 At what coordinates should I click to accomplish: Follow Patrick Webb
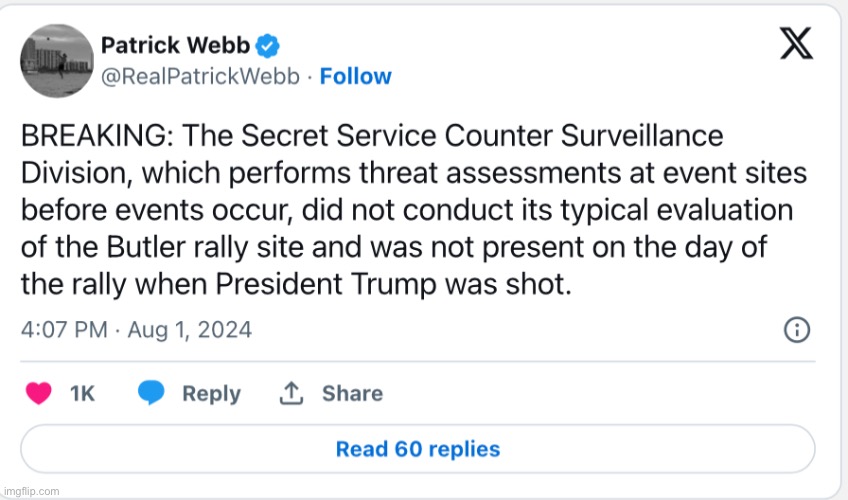coord(355,77)
